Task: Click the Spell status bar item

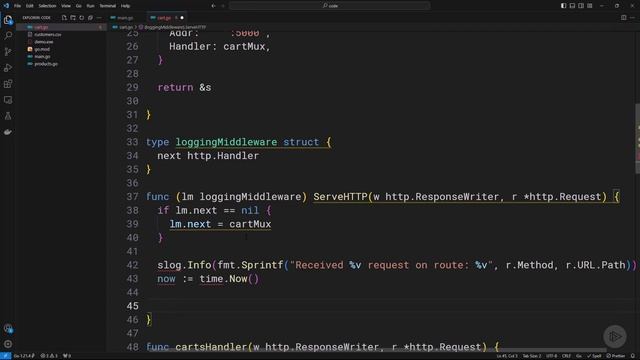Action: click(594, 356)
